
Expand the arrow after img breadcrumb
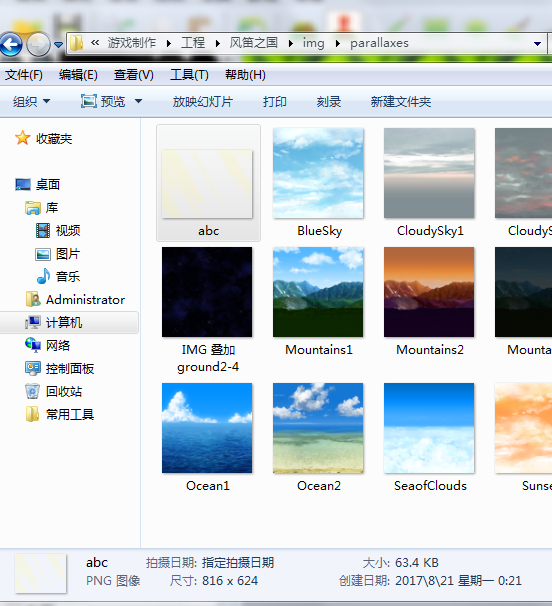pyautogui.click(x=338, y=44)
